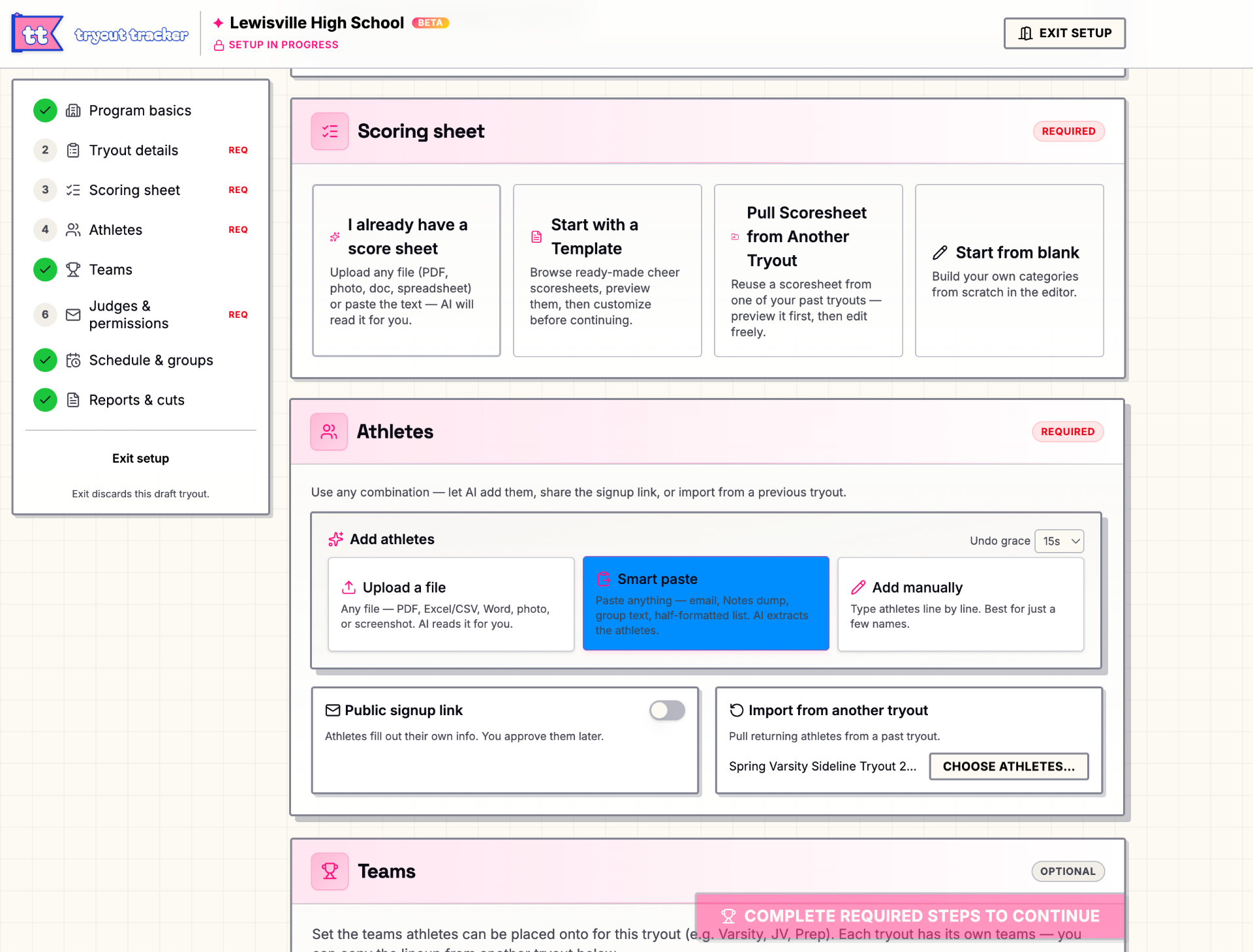
Task: Enable the Public signup link toggle
Action: click(667, 710)
